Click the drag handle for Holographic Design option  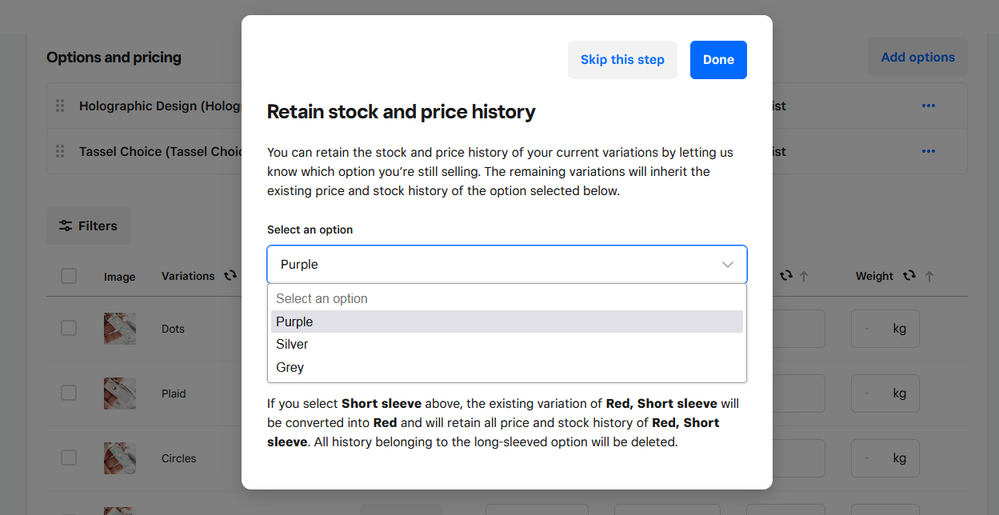point(60,105)
